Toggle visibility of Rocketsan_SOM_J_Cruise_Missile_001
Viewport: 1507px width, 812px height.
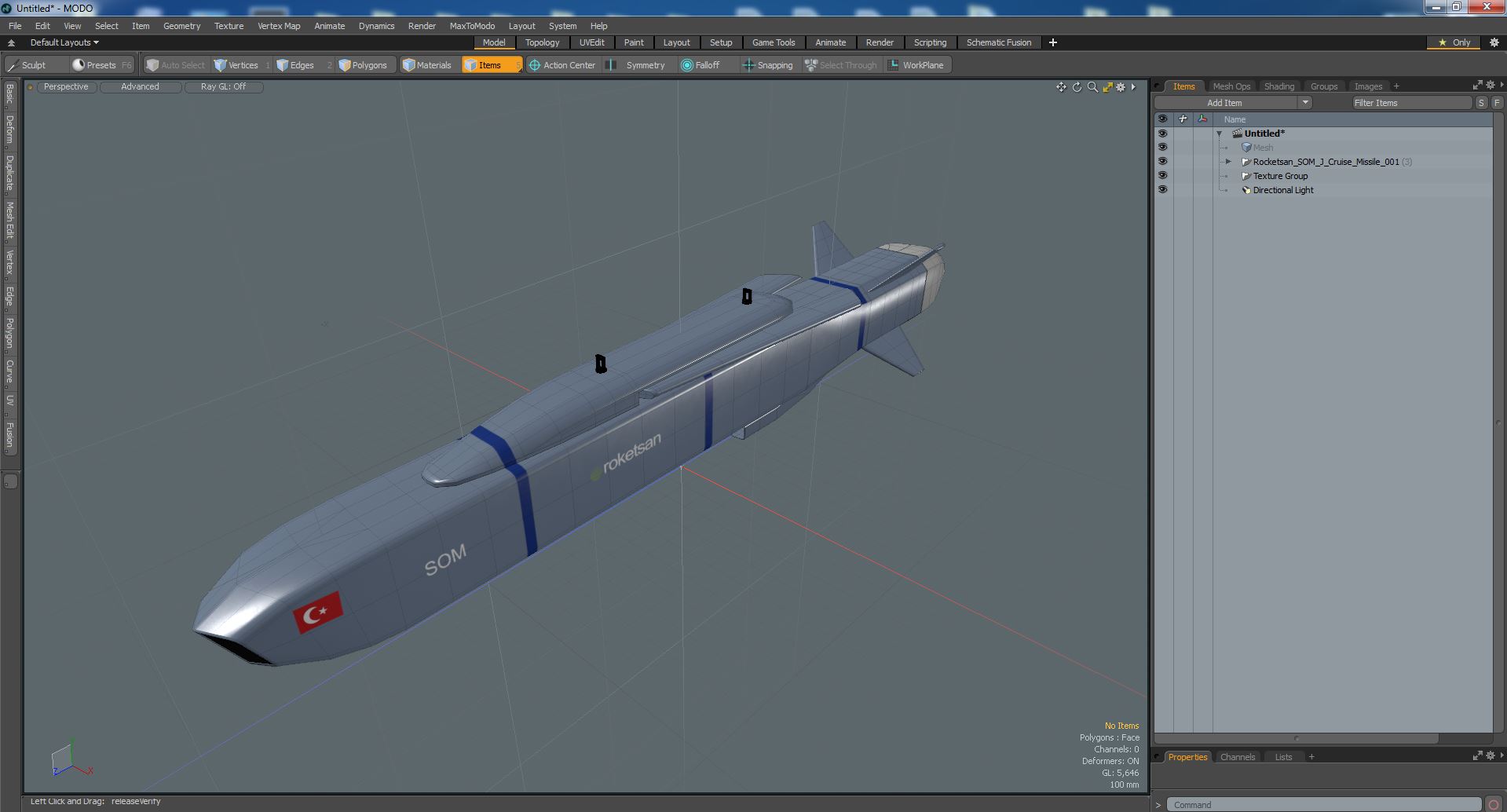point(1162,162)
